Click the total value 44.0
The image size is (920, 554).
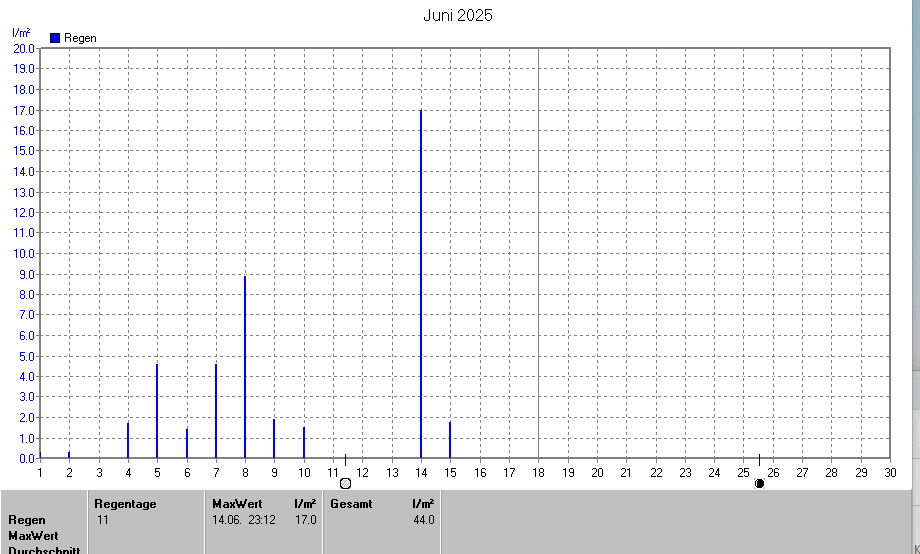click(x=424, y=520)
